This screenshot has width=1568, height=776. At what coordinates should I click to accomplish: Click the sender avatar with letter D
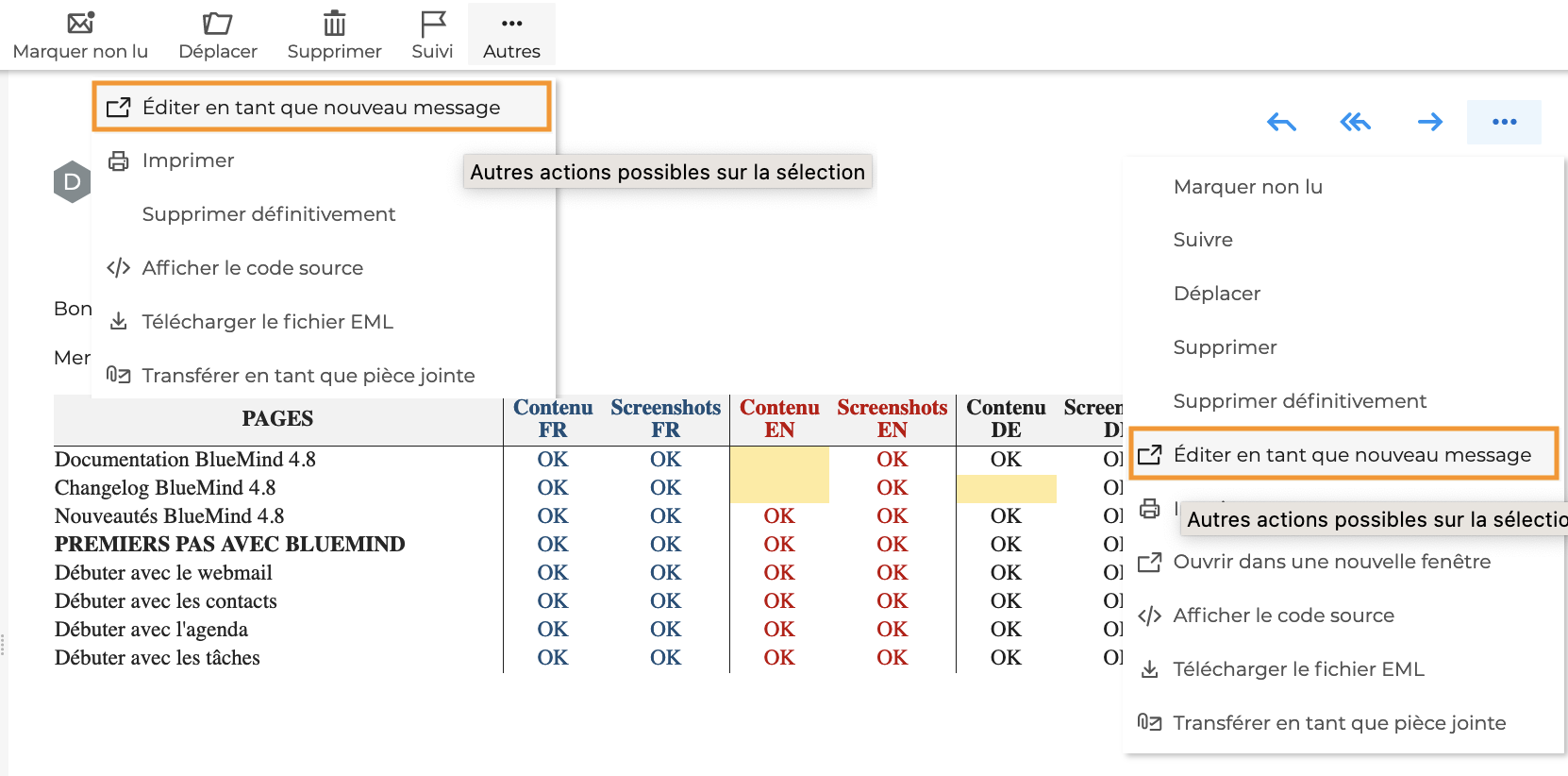click(x=72, y=182)
